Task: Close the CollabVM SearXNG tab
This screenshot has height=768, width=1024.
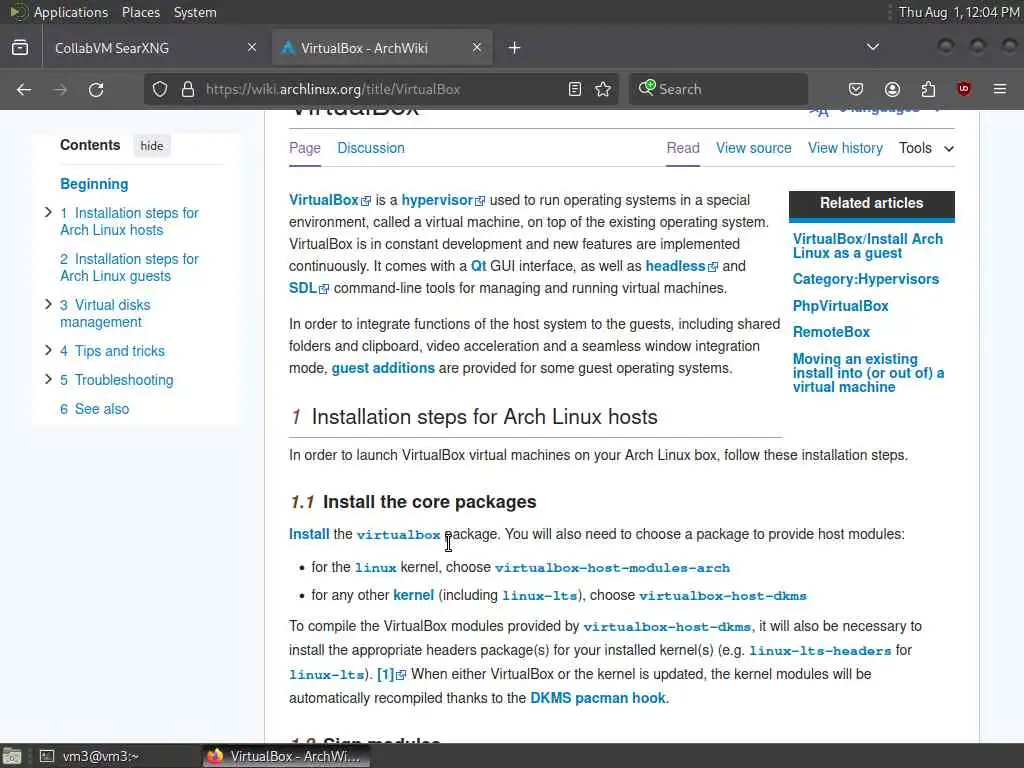Action: point(252,48)
